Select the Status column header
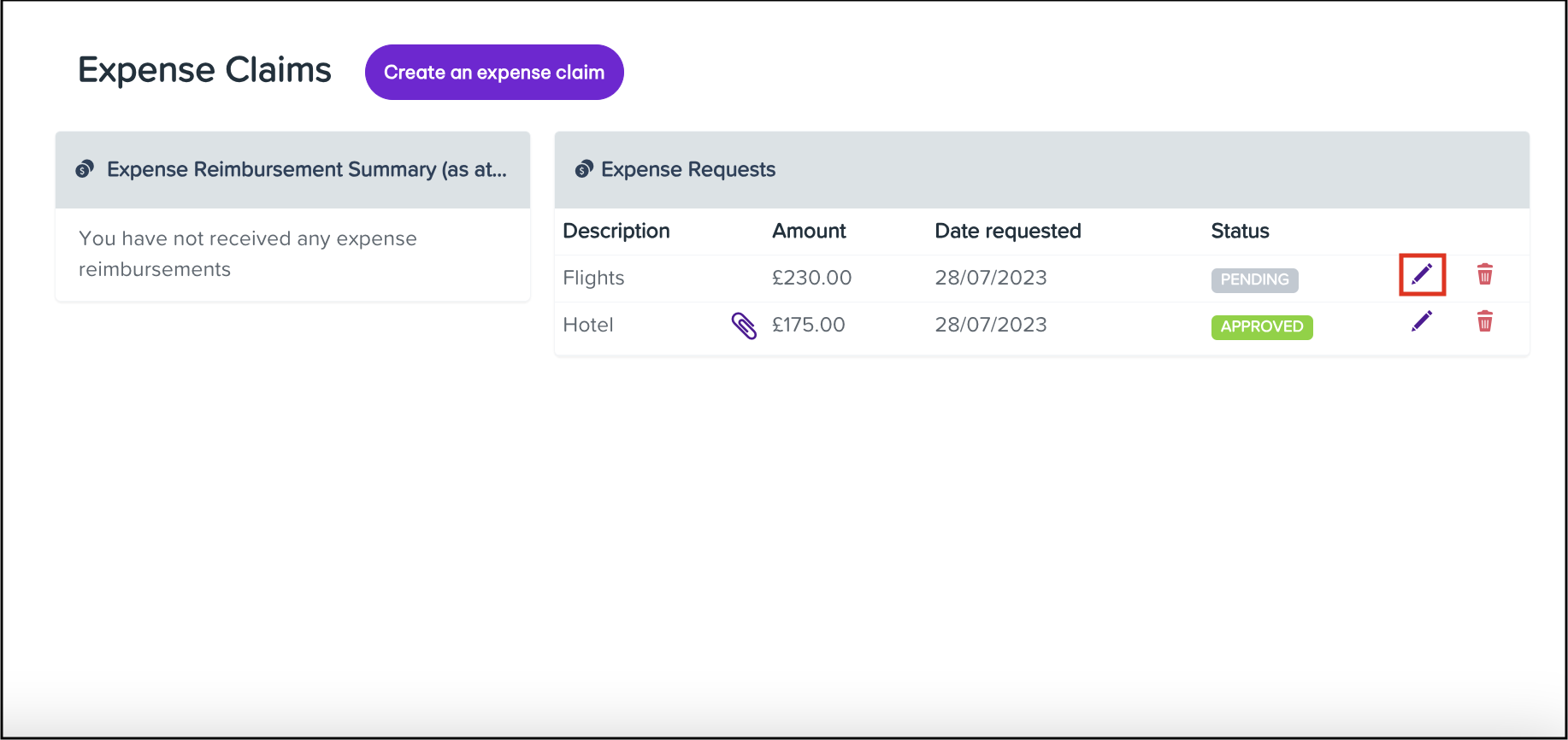This screenshot has height=740, width=1568. [1240, 231]
